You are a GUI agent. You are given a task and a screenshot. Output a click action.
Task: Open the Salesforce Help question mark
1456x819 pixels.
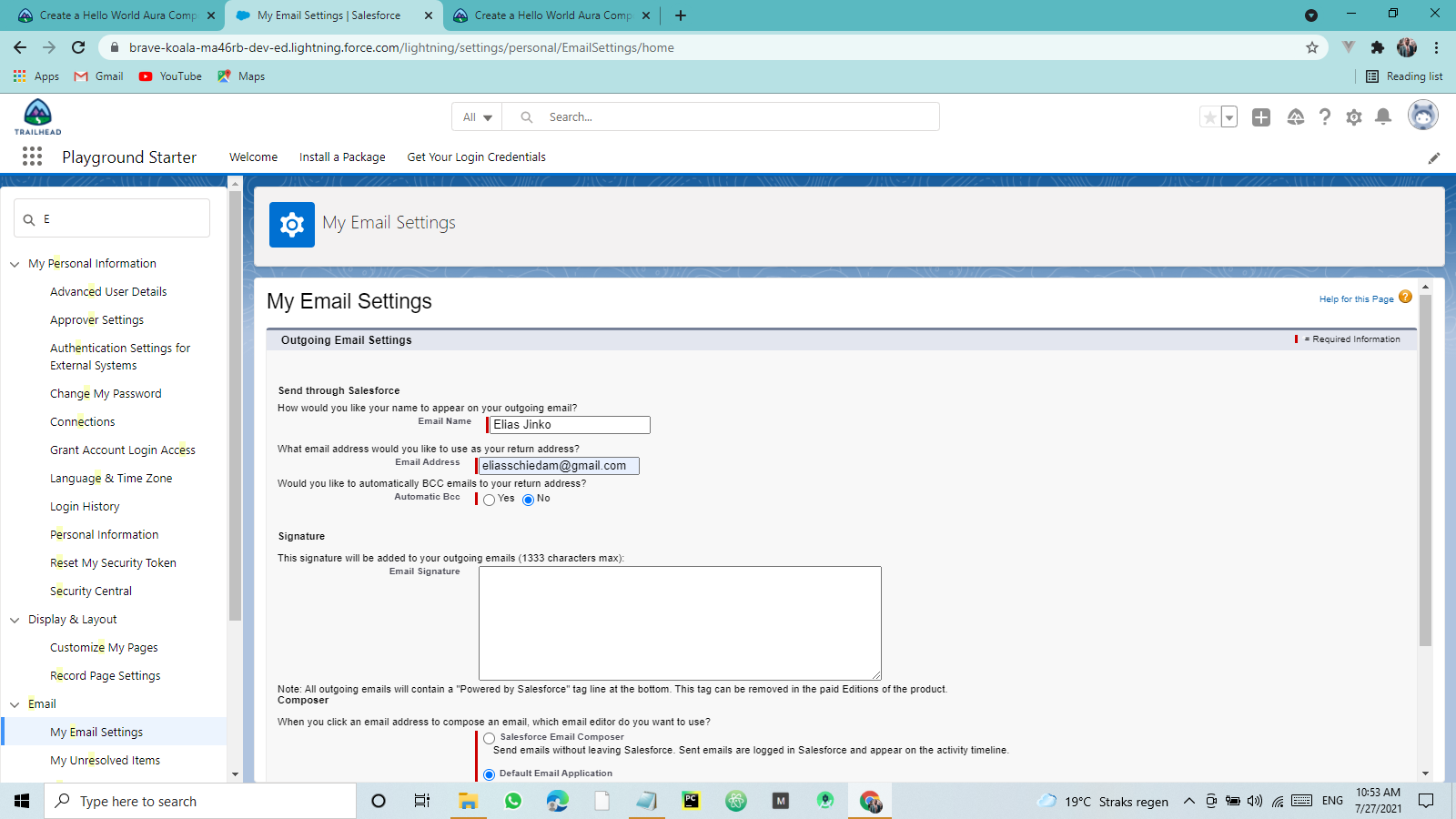(x=1325, y=117)
